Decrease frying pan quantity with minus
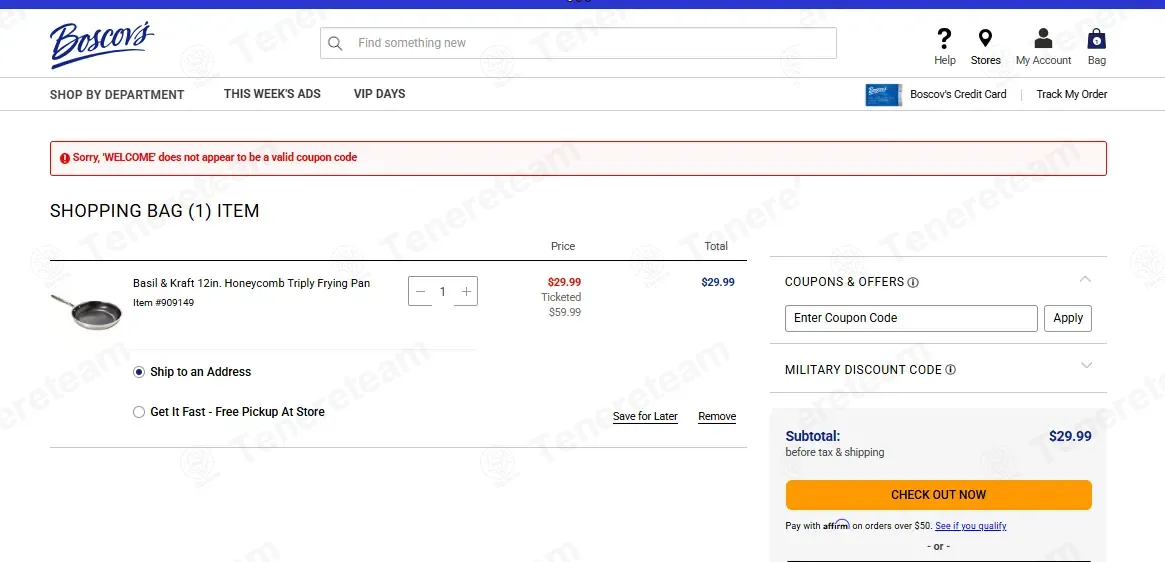This screenshot has width=1165, height=562. 421,291
